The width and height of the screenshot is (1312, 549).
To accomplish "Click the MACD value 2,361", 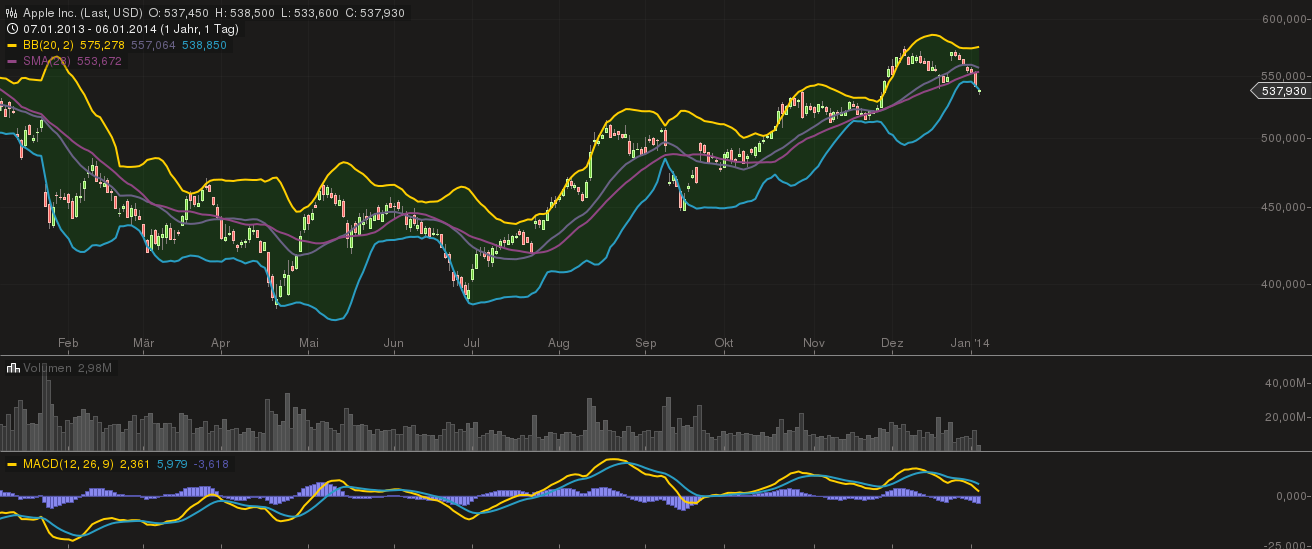I will pos(134,465).
